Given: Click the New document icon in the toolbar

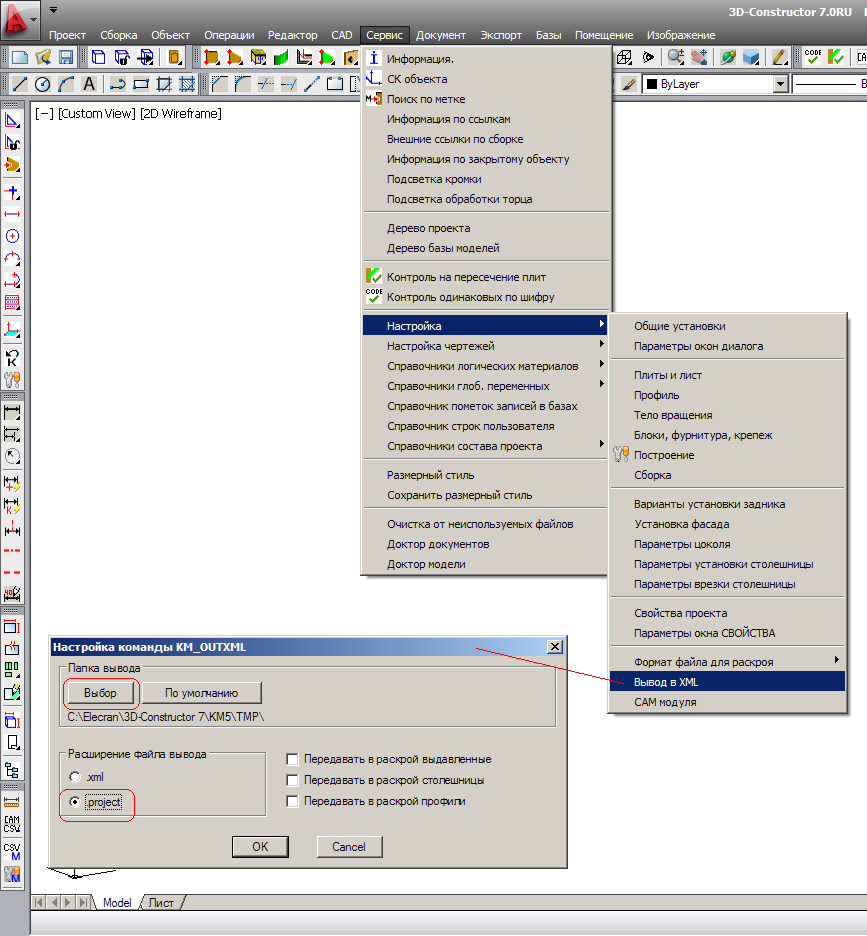Looking at the screenshot, I should click(20, 57).
